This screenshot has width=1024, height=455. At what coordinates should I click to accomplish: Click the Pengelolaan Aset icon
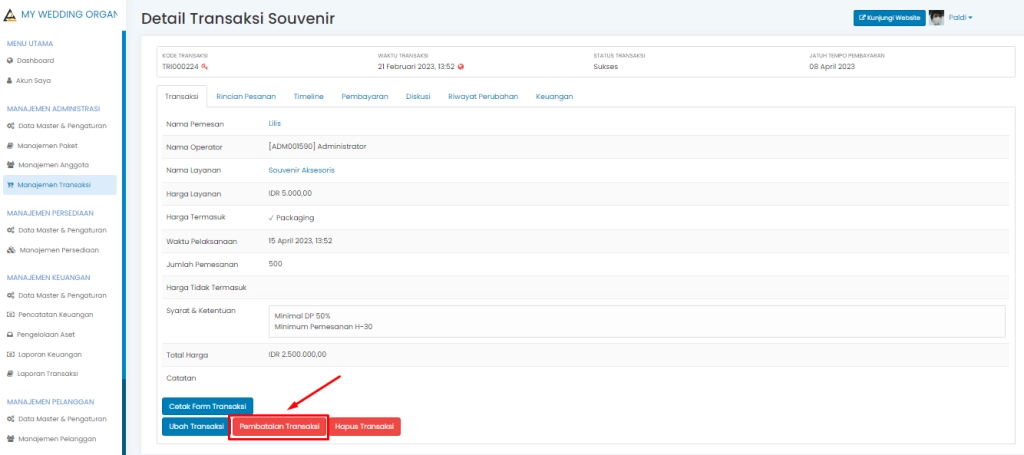10,335
